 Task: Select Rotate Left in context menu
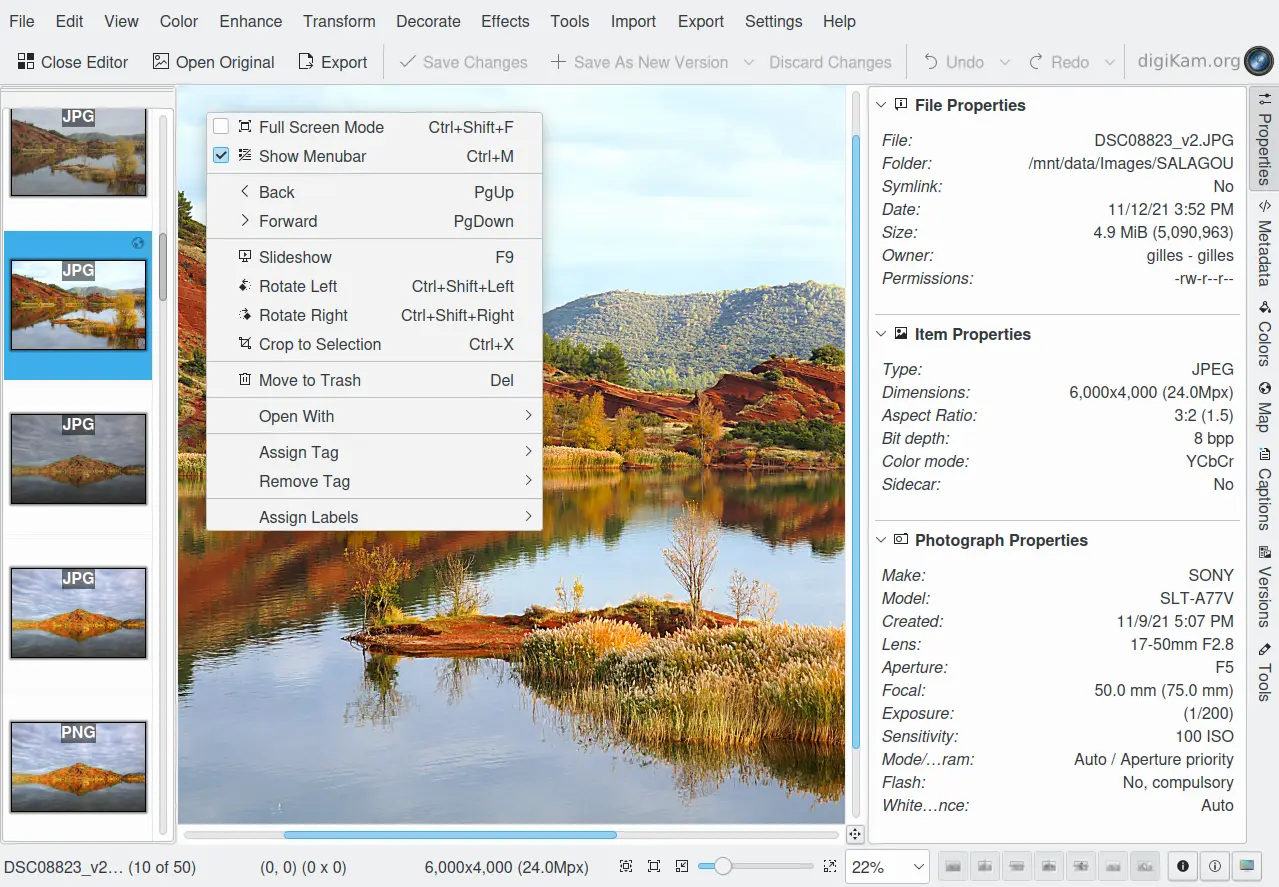(x=298, y=286)
